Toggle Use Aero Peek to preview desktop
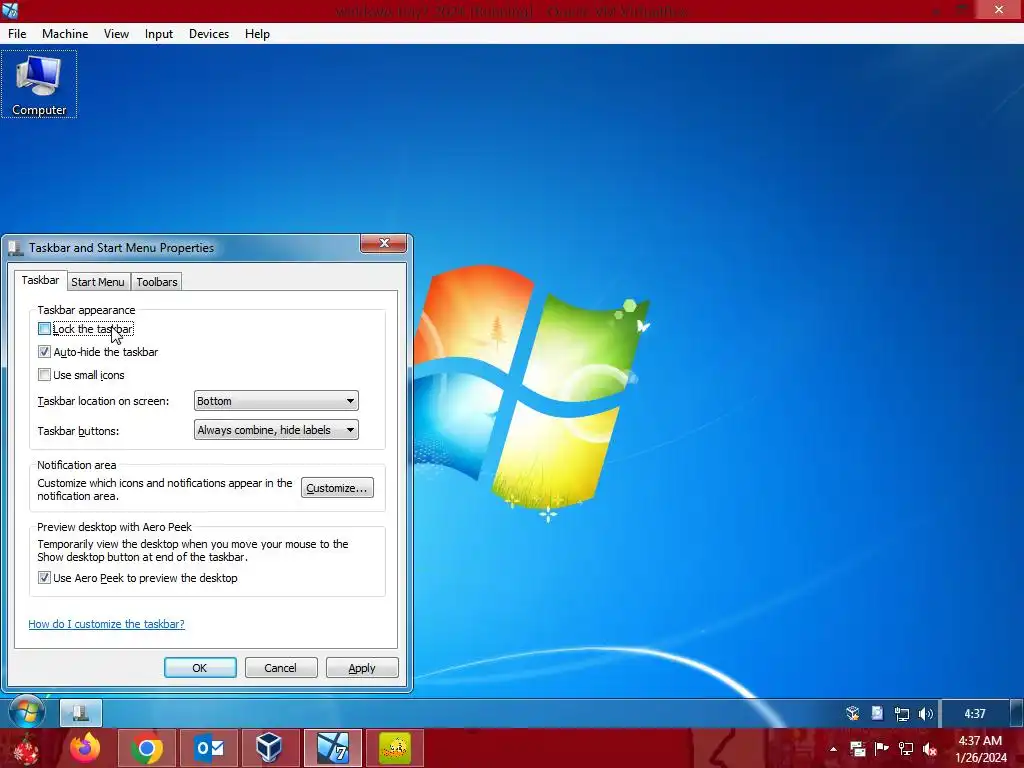The image size is (1024, 768). pyautogui.click(x=44, y=578)
